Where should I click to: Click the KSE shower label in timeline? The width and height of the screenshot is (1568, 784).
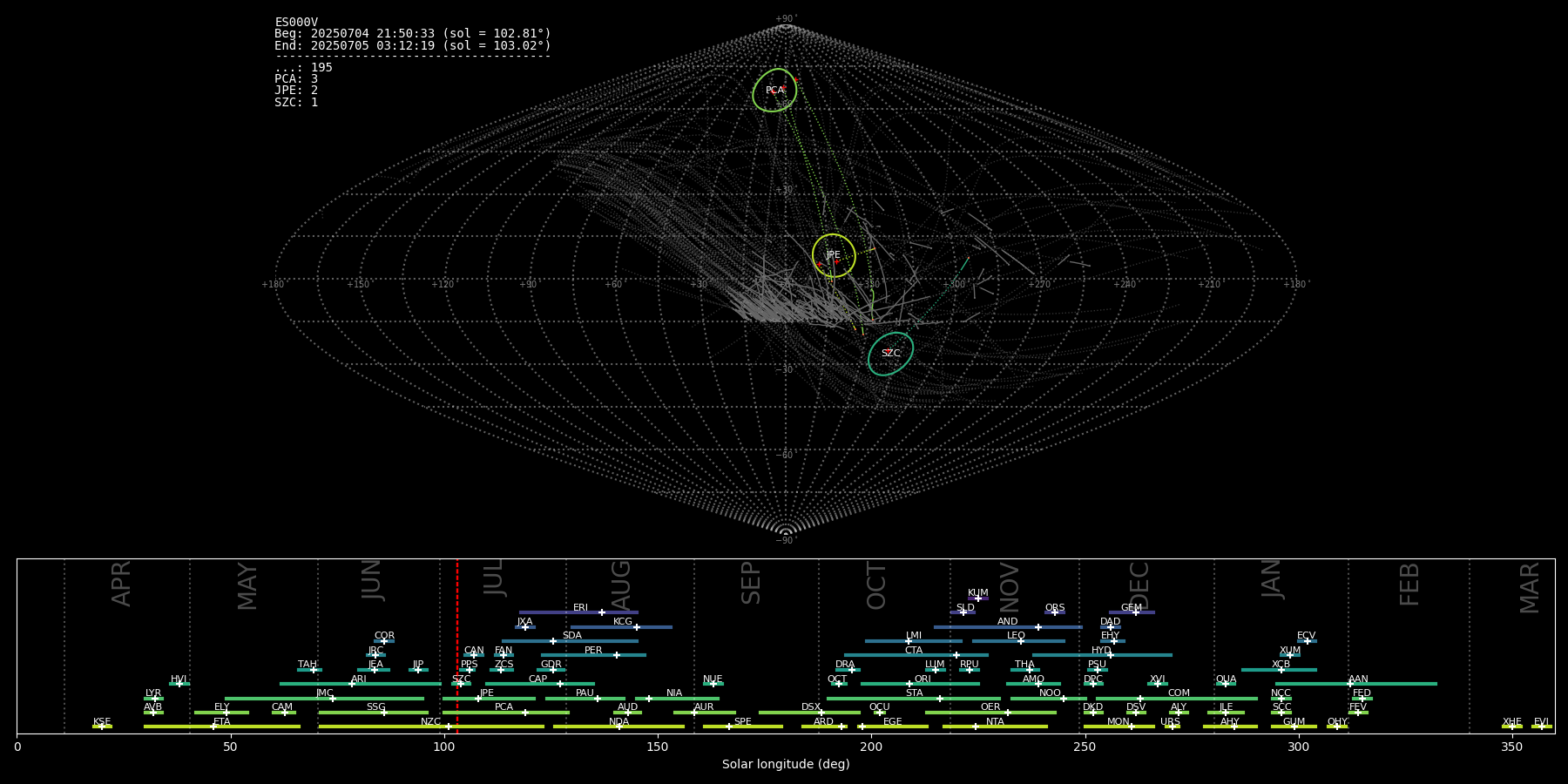[x=102, y=722]
